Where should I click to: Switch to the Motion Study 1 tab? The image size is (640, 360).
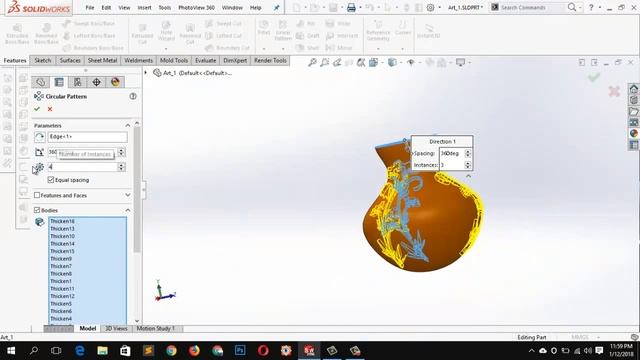tap(156, 328)
